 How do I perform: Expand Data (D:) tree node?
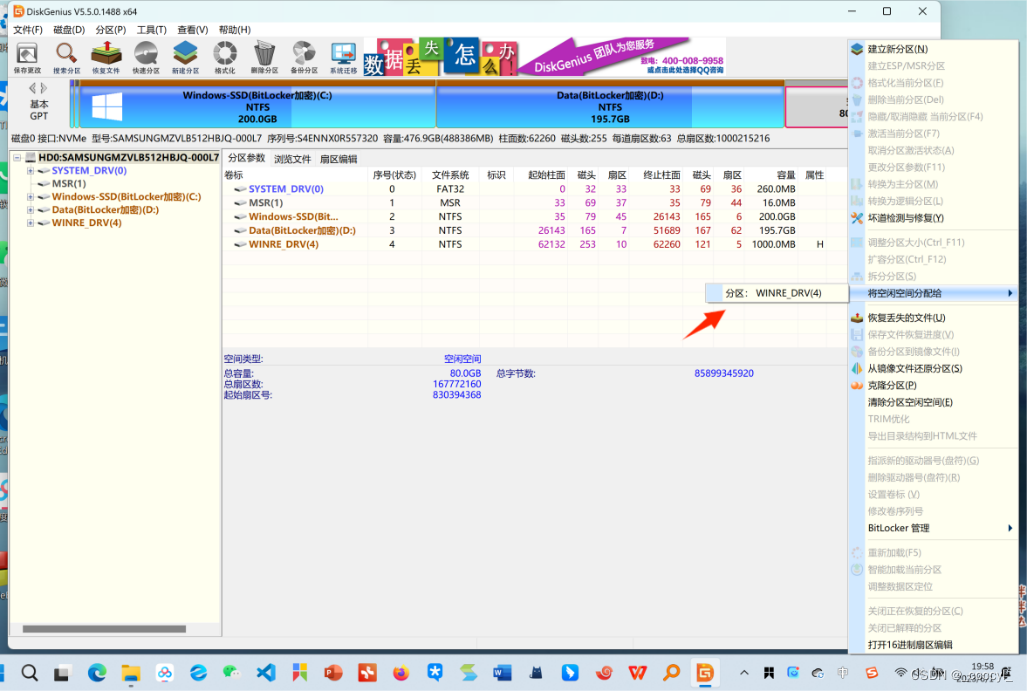click(x=30, y=210)
